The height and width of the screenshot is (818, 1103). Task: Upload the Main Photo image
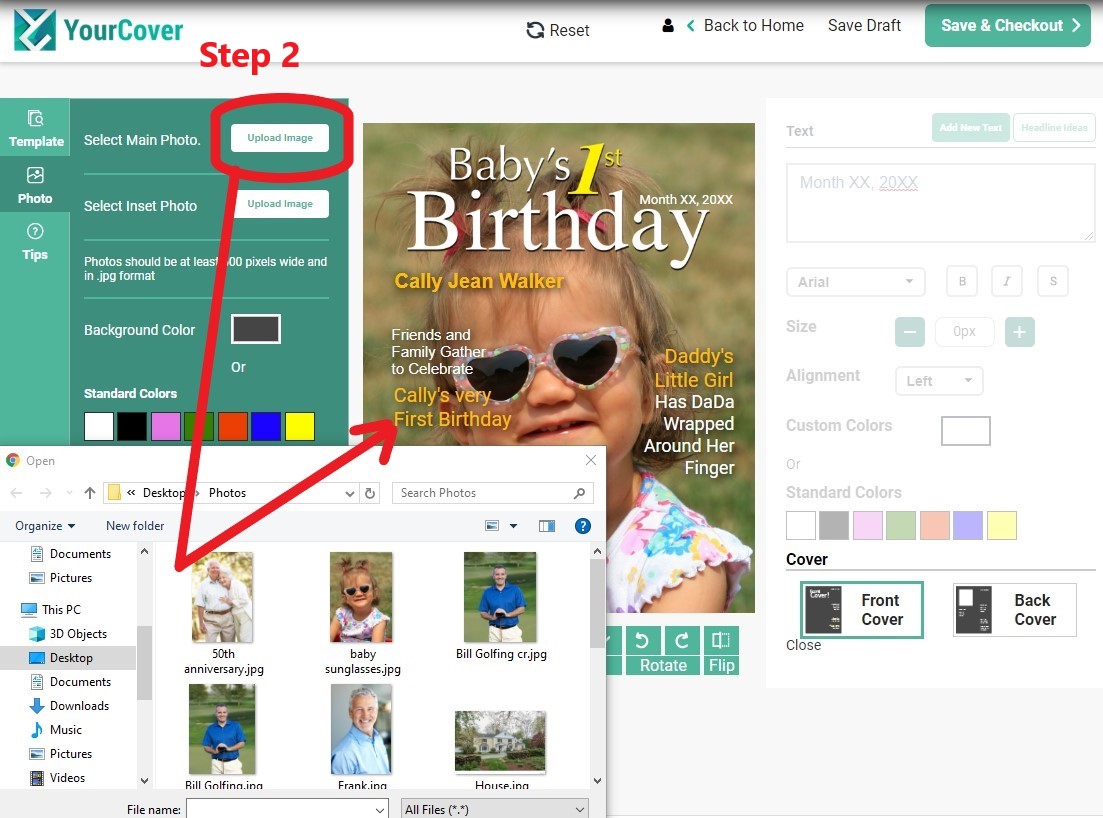[x=281, y=139]
